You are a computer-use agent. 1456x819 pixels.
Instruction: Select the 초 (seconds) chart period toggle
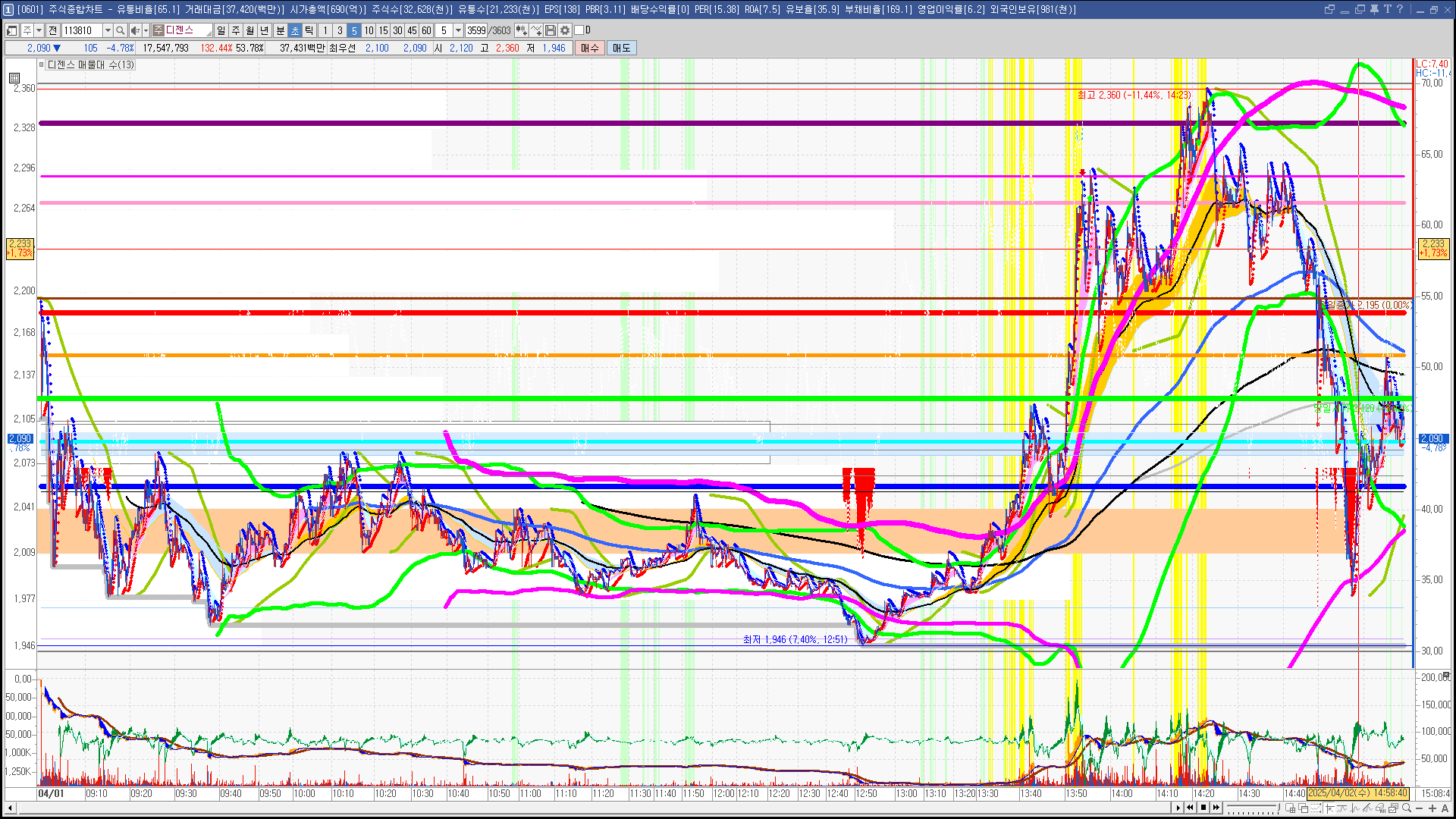click(x=295, y=30)
